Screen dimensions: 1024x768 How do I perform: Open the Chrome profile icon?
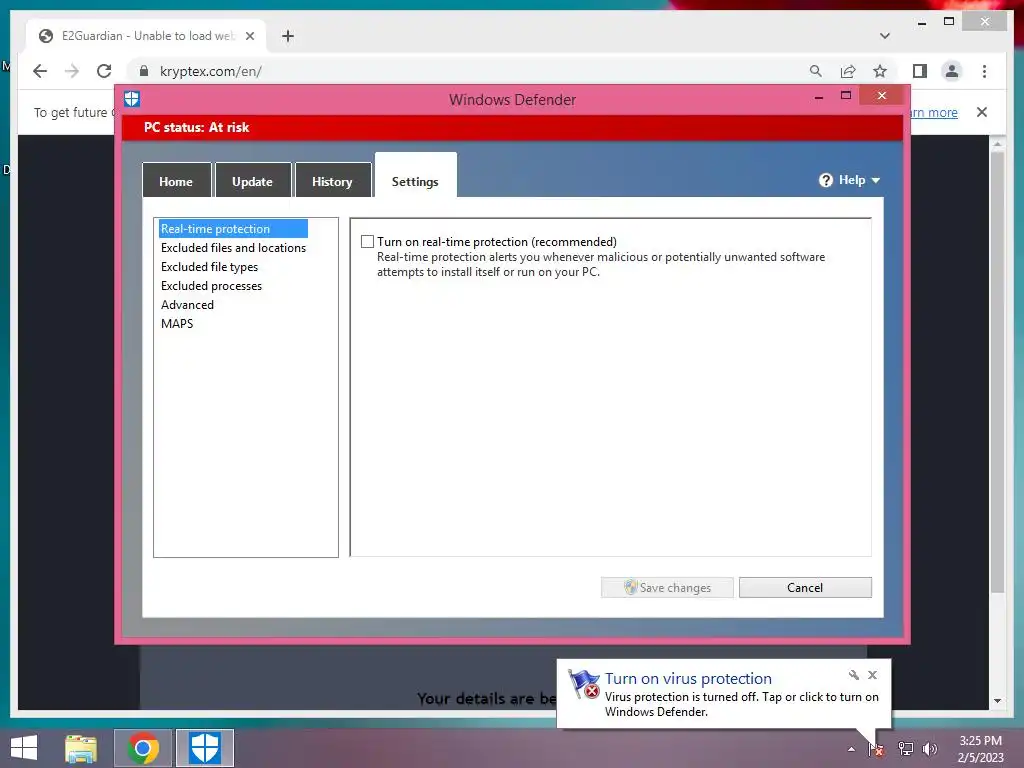[x=952, y=71]
